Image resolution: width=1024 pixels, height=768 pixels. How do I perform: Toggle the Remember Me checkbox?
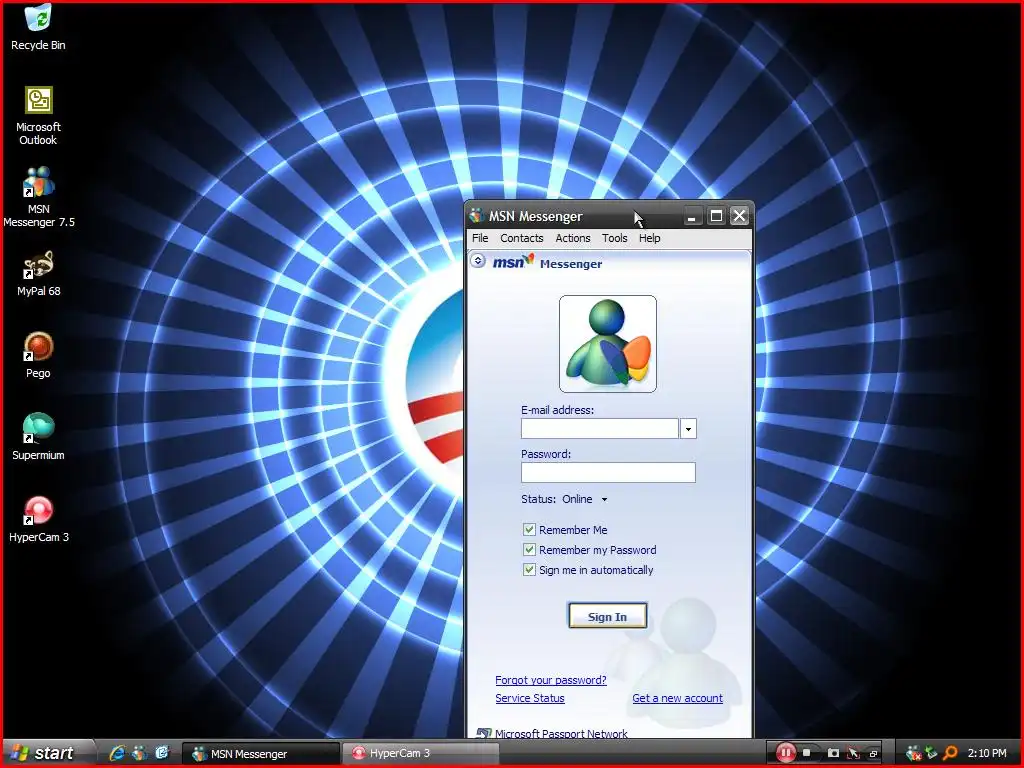[529, 530]
